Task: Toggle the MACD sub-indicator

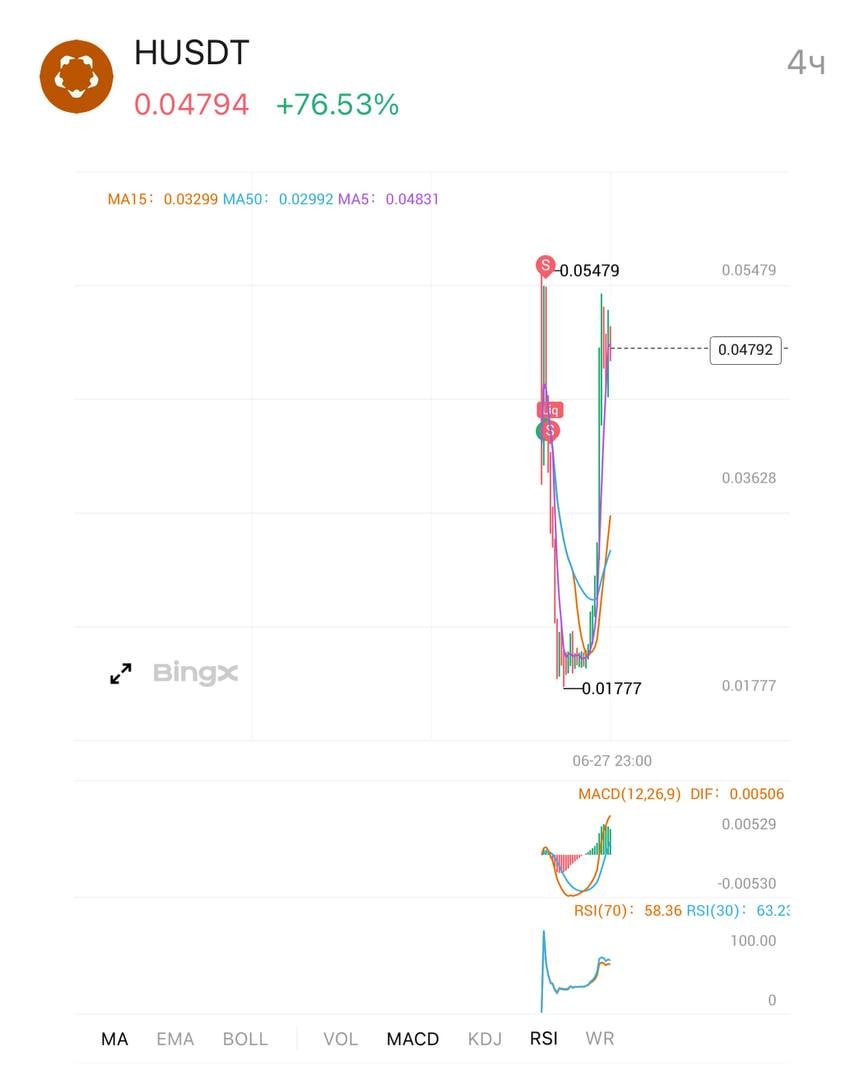Action: (413, 1039)
